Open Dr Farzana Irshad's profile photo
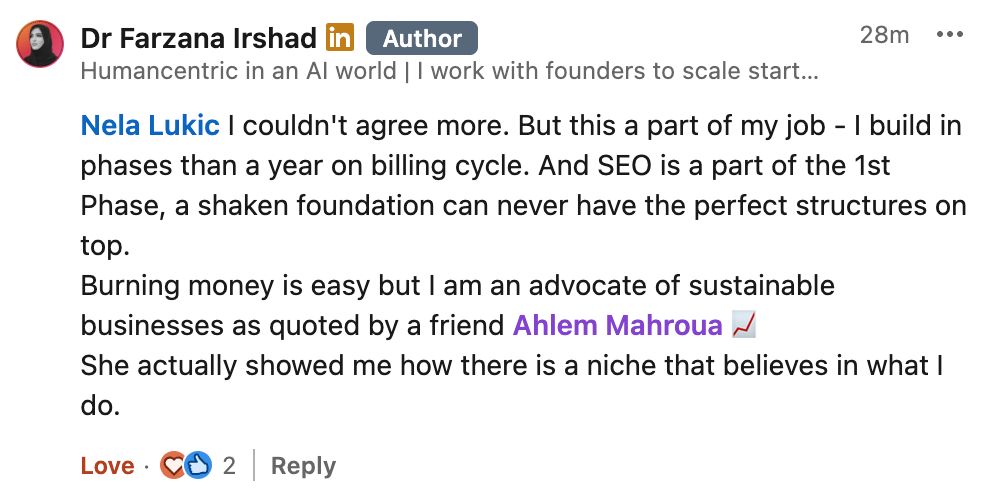Viewport: 996px width, 490px height. pyautogui.click(x=40, y=45)
